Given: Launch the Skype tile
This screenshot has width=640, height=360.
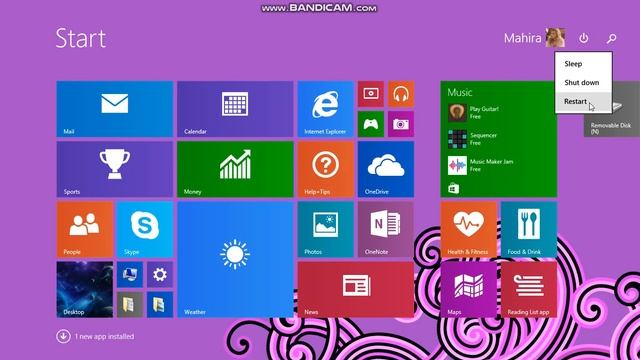Looking at the screenshot, I should click(145, 229).
